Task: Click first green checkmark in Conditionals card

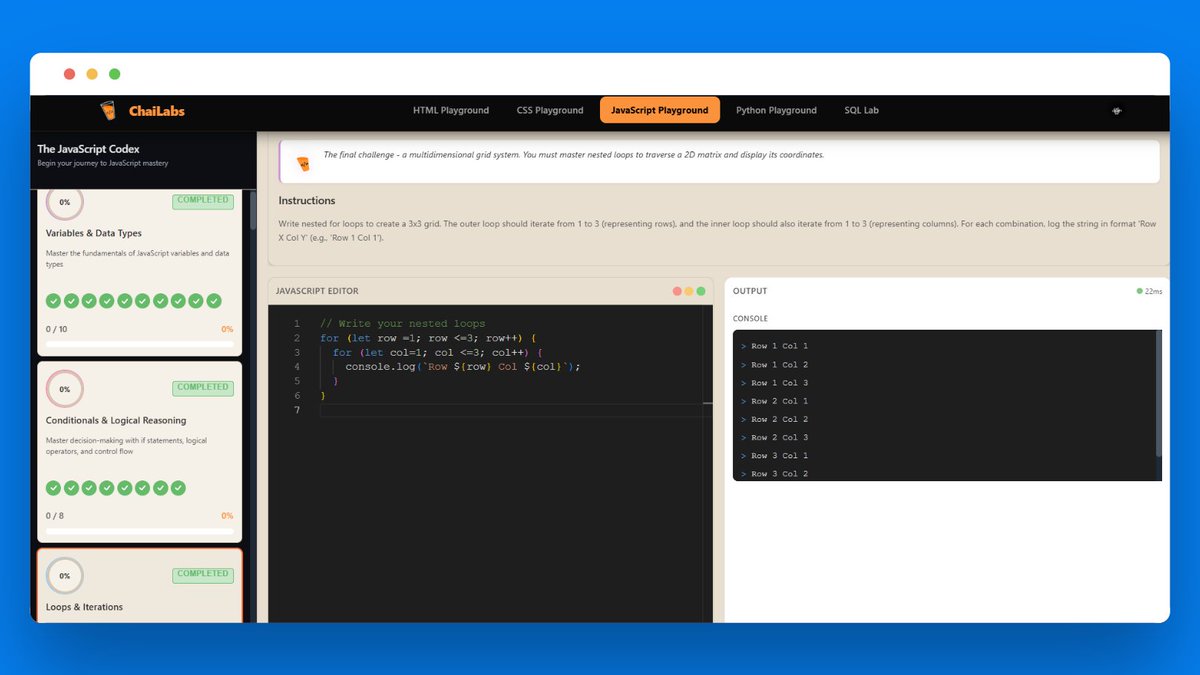Action: pyautogui.click(x=54, y=488)
